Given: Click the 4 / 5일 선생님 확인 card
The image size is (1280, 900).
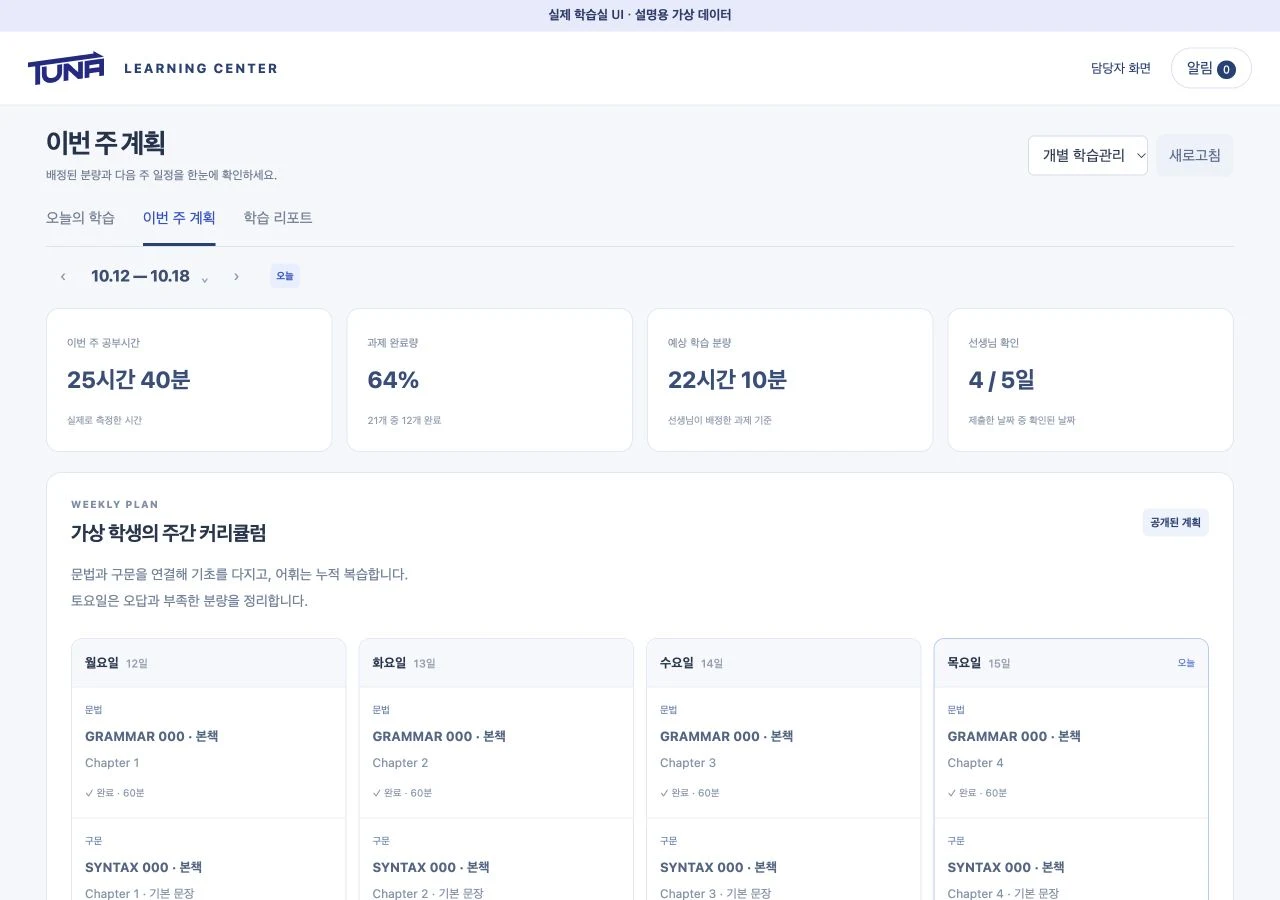Looking at the screenshot, I should pos(1091,380).
